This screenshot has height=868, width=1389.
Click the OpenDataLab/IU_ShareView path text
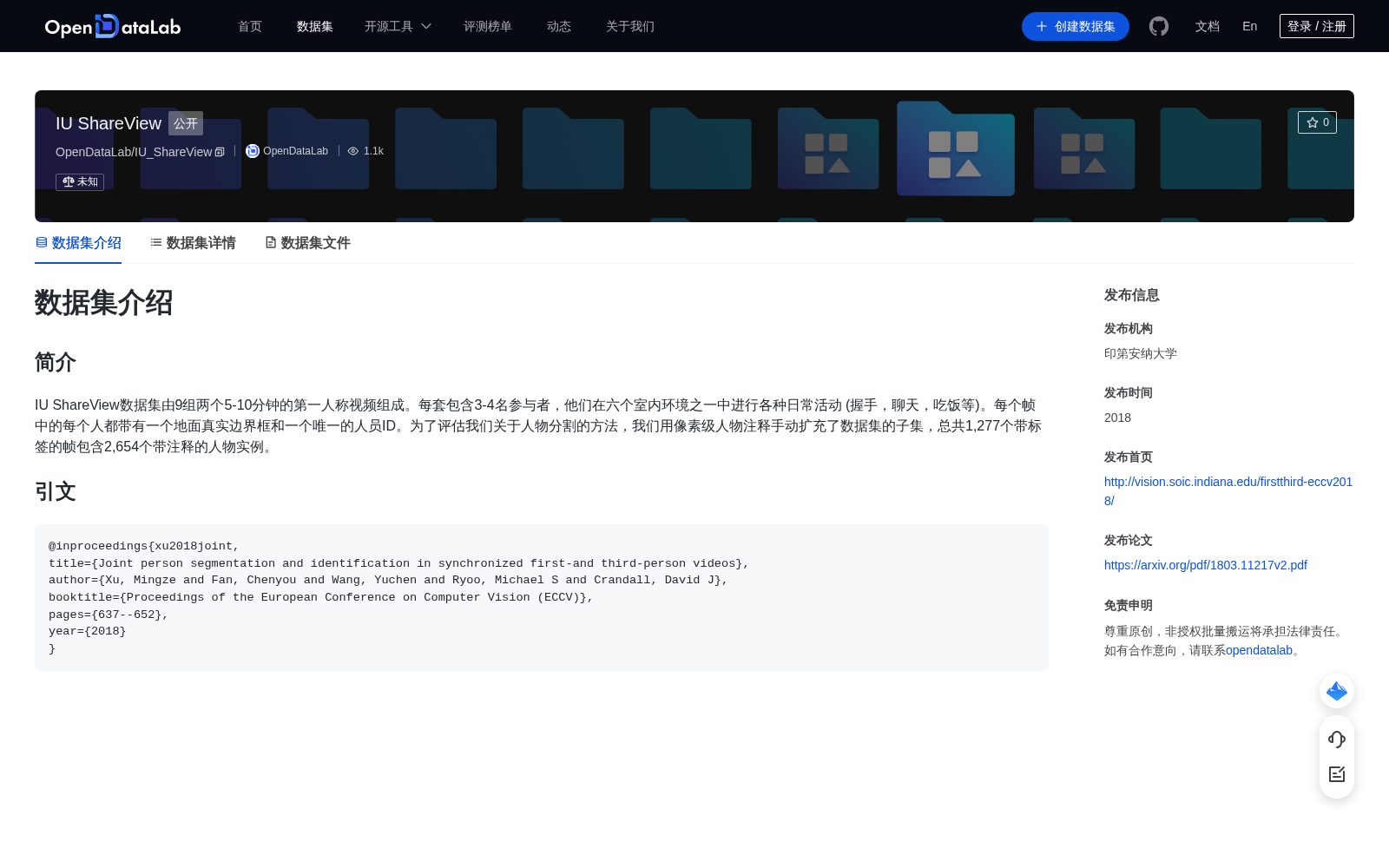click(134, 152)
